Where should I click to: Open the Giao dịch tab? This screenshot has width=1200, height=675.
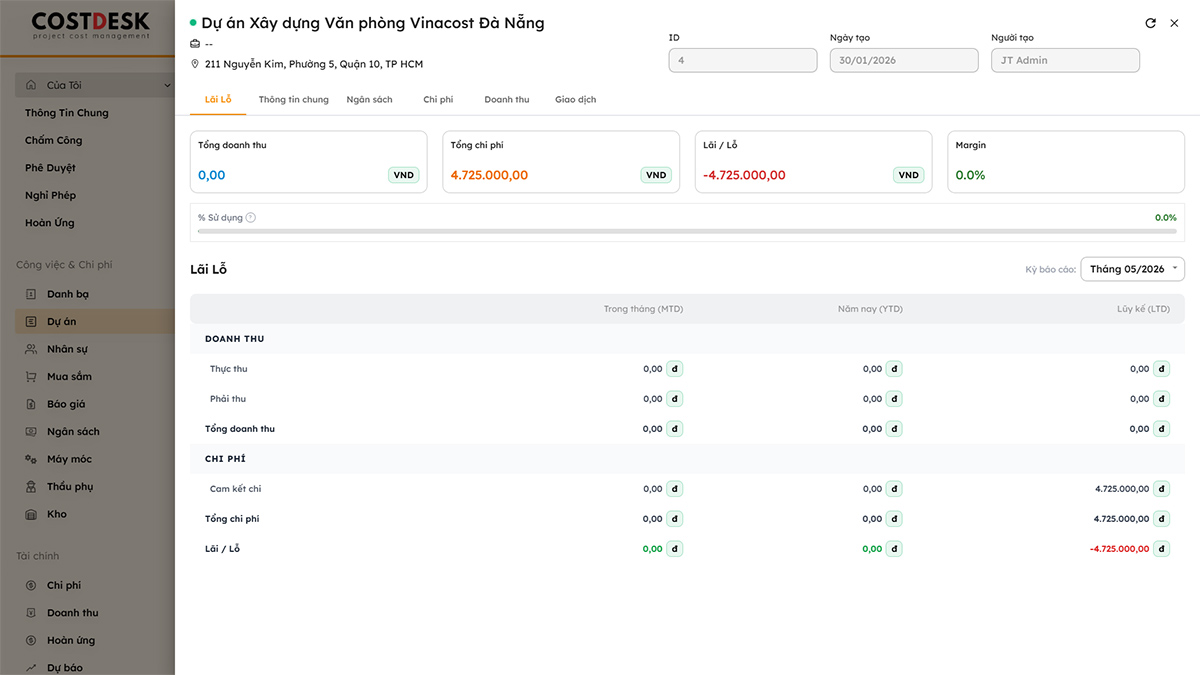[576, 100]
